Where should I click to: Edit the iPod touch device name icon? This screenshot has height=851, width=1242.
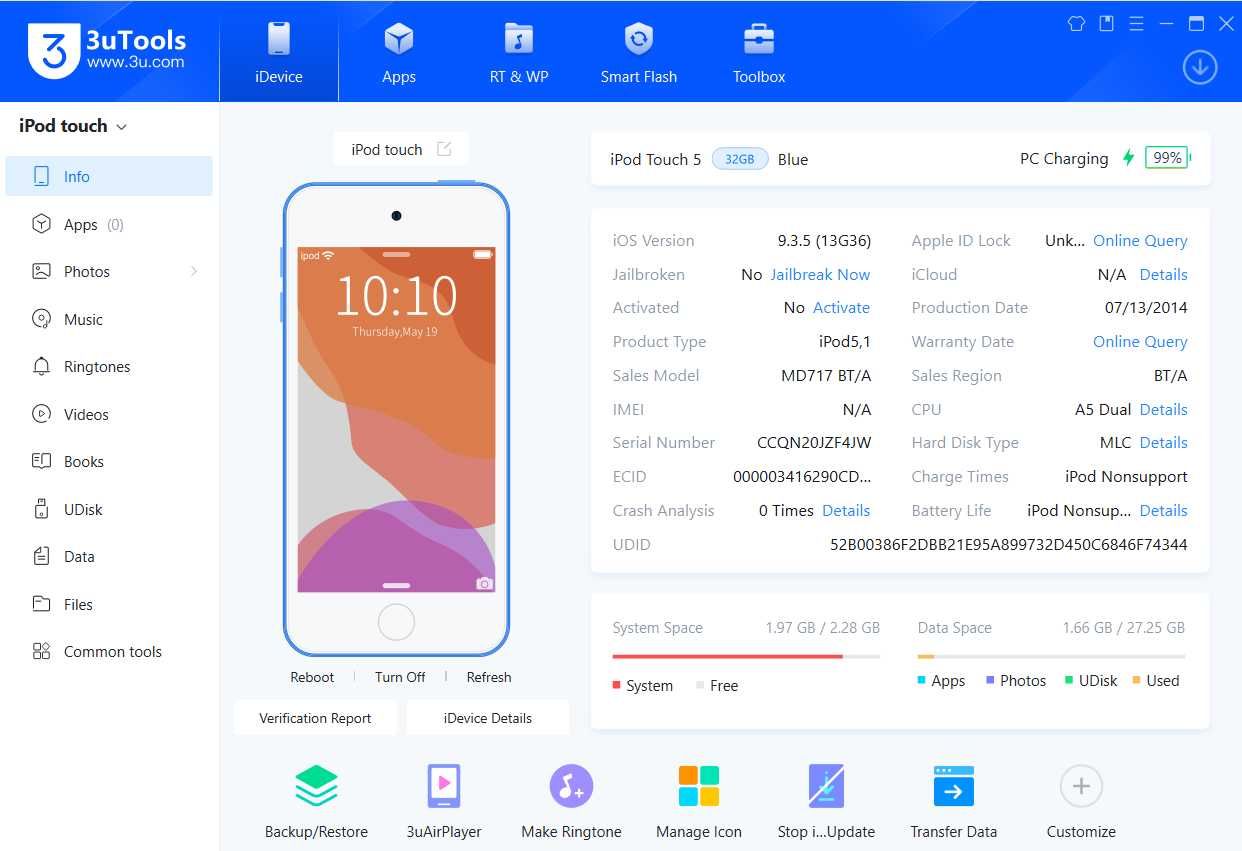[x=444, y=149]
